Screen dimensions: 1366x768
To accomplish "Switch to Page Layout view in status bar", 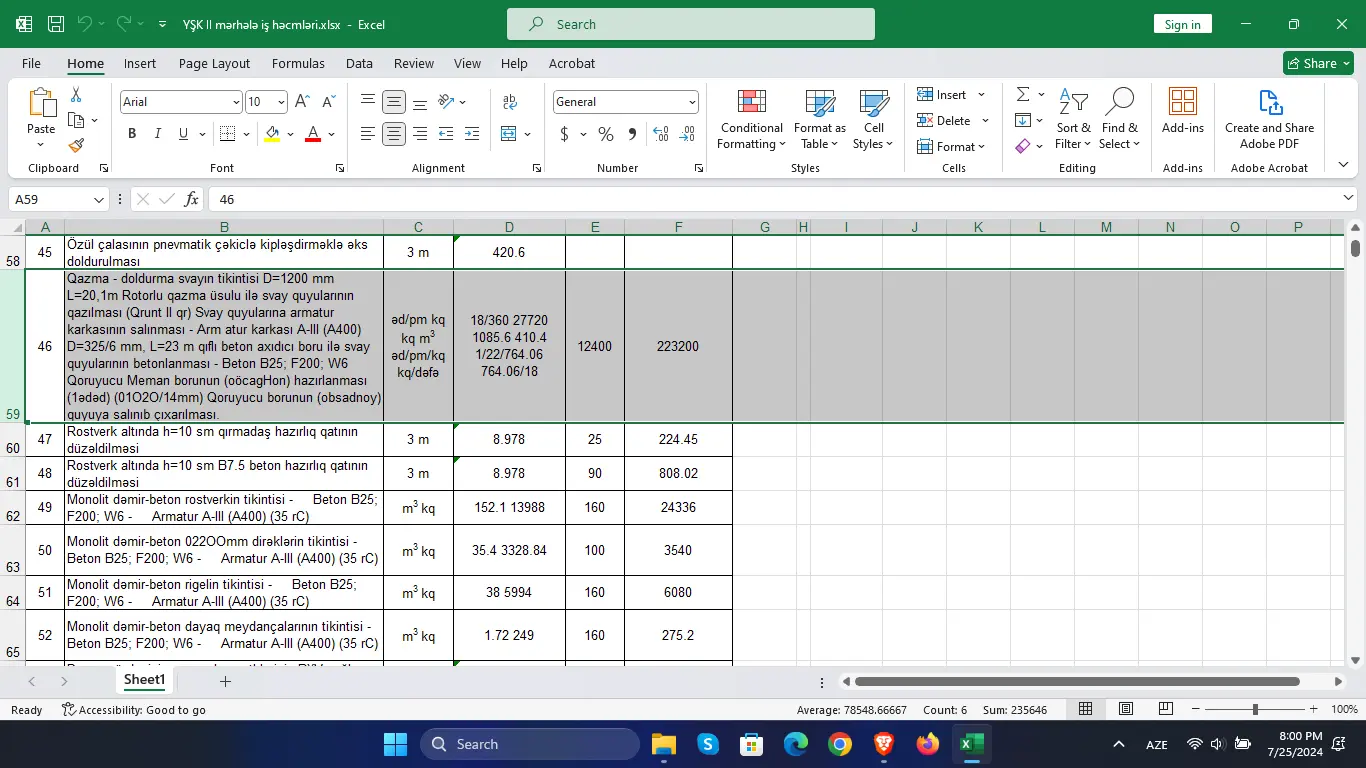I will point(1126,709).
